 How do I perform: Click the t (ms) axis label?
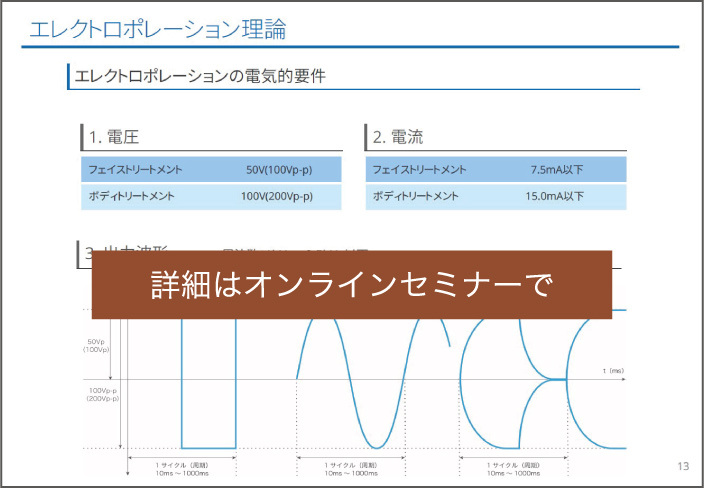[x=612, y=370]
